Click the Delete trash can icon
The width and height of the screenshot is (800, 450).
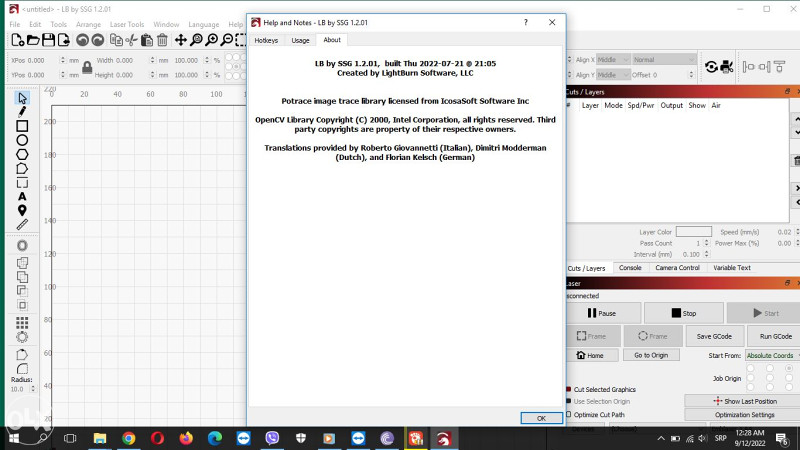pyautogui.click(x=162, y=40)
